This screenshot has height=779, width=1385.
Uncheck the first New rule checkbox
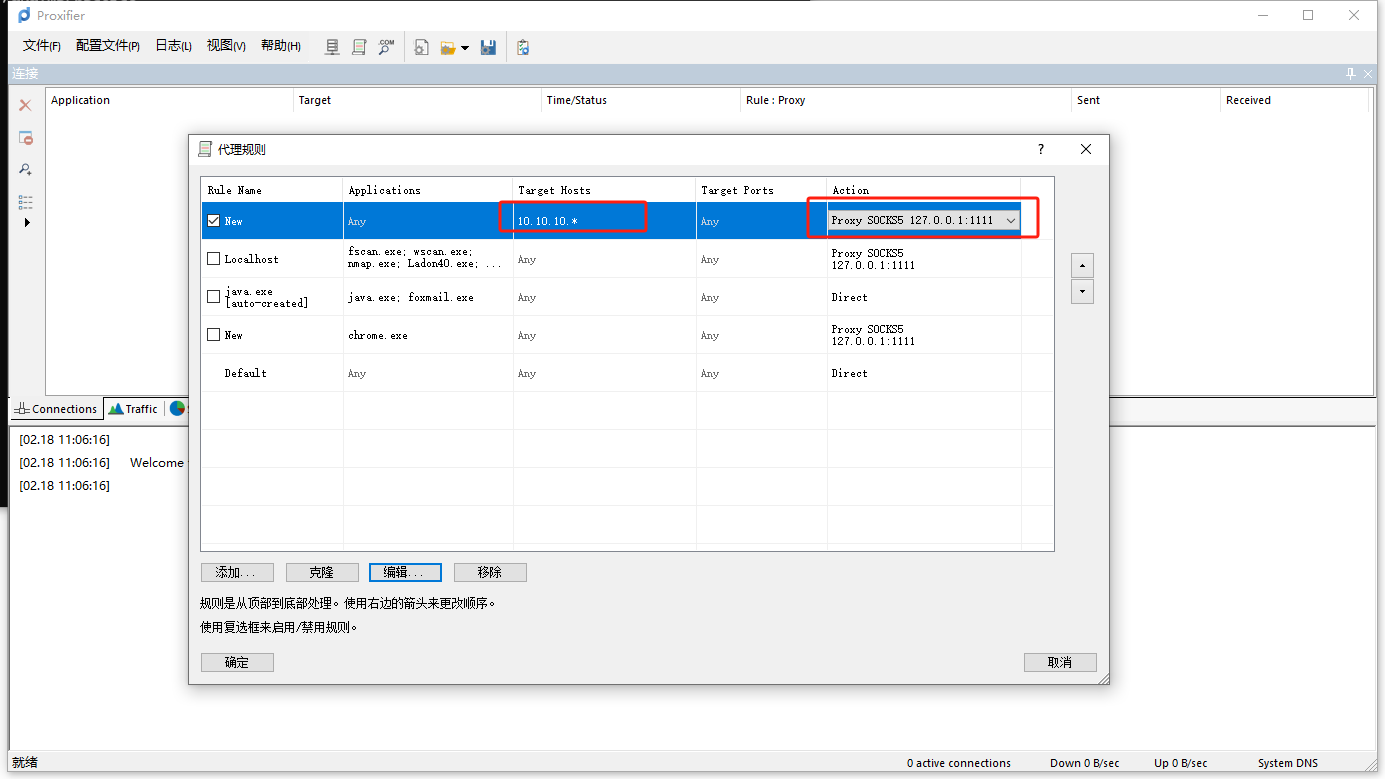[213, 221]
